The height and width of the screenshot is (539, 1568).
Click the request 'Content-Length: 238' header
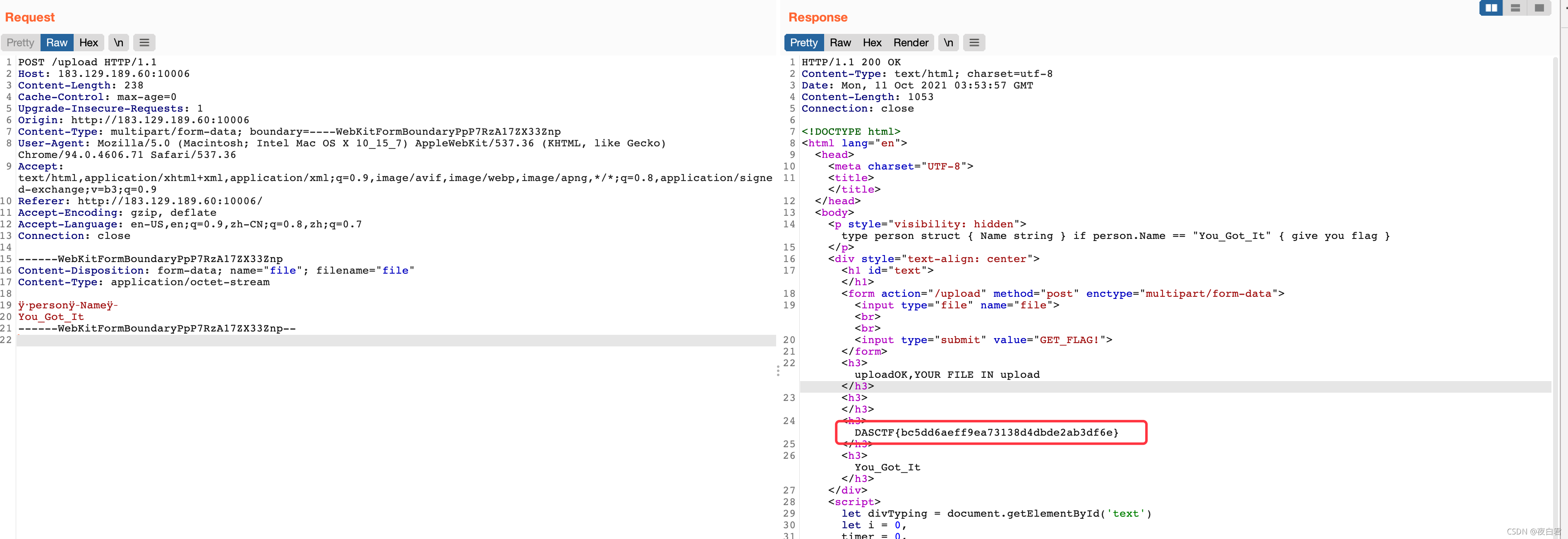click(x=80, y=85)
